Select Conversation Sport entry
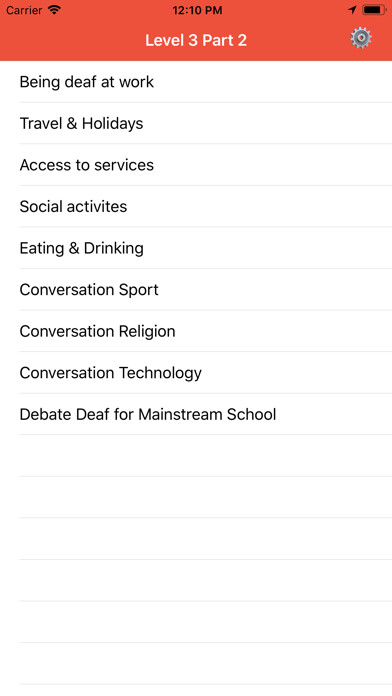The image size is (392, 696). point(196,290)
